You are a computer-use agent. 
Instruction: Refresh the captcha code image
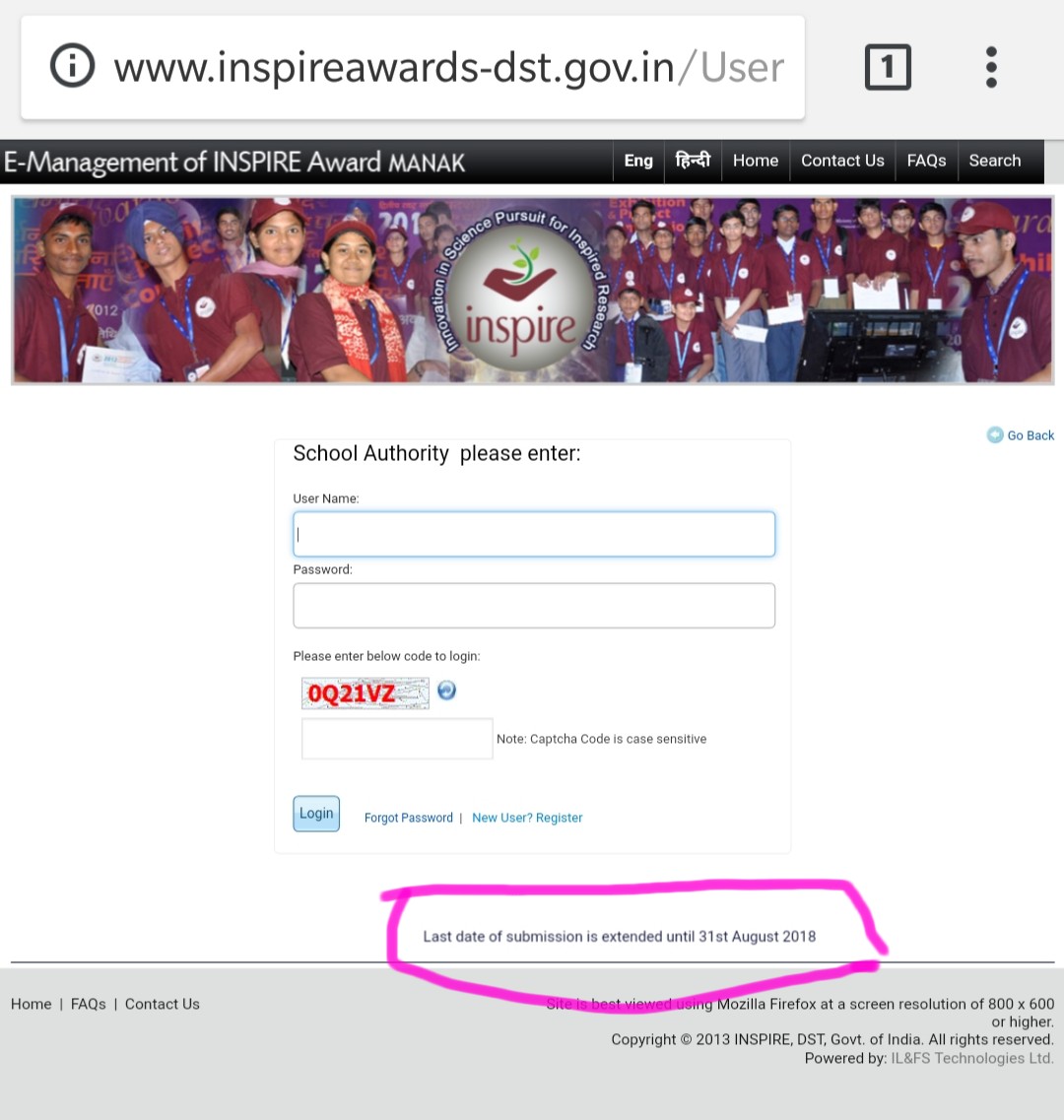(446, 690)
